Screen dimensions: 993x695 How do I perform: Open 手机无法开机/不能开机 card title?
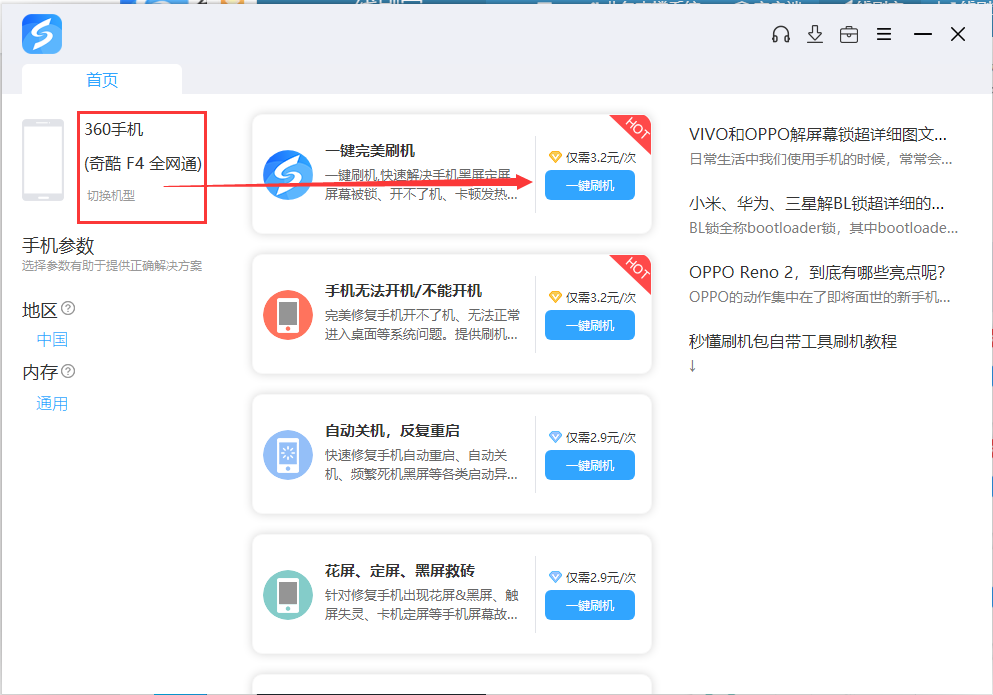pos(403,291)
